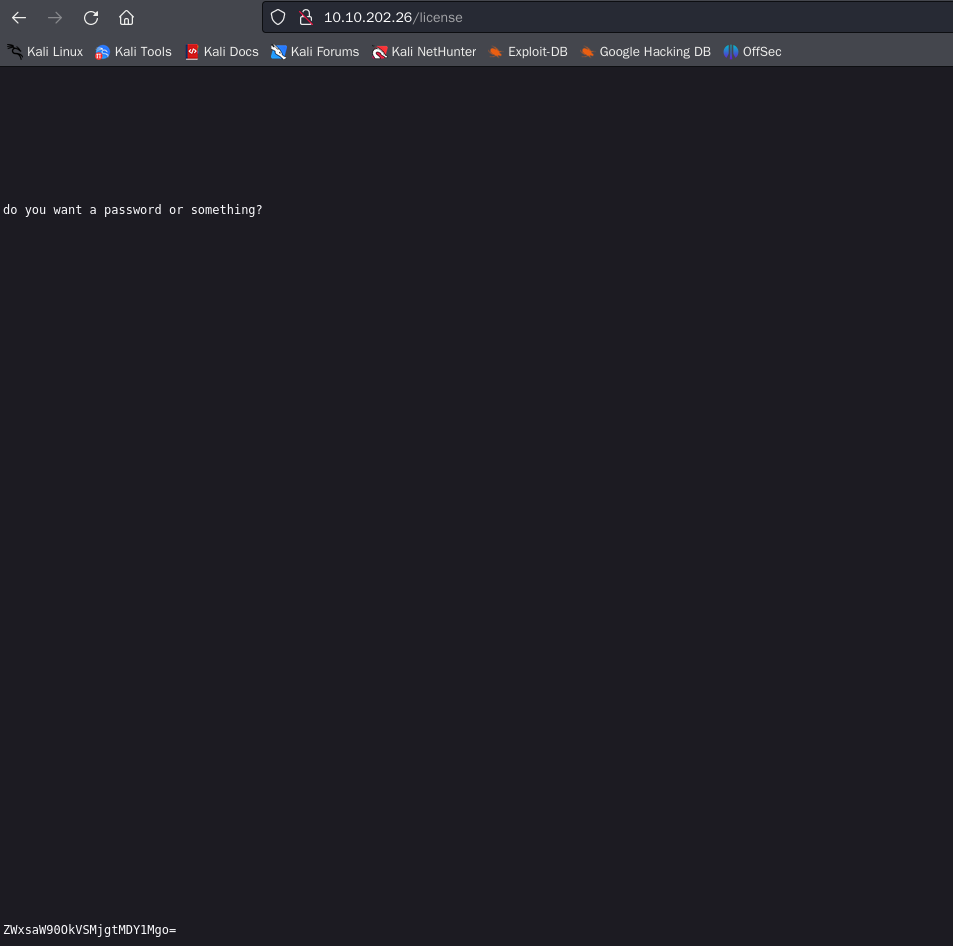Open the tracking protection shield icon
953x946 pixels.
coord(278,17)
